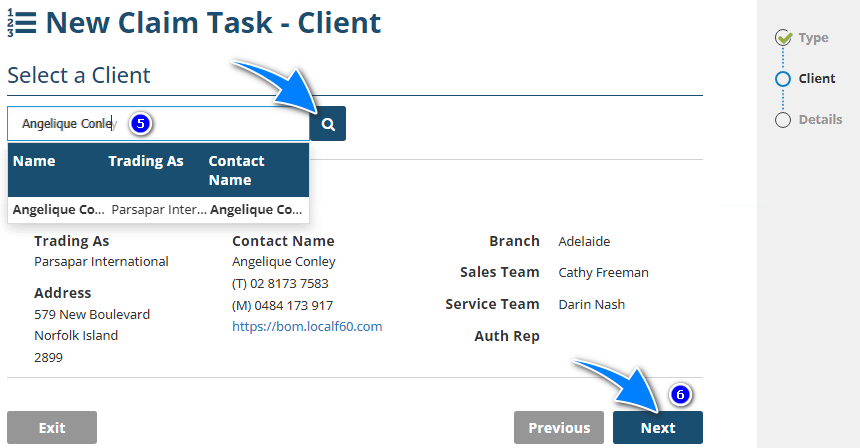Screen dimensions: 860x448
Task: Click the Type step checkmark icon
Action: (x=783, y=38)
